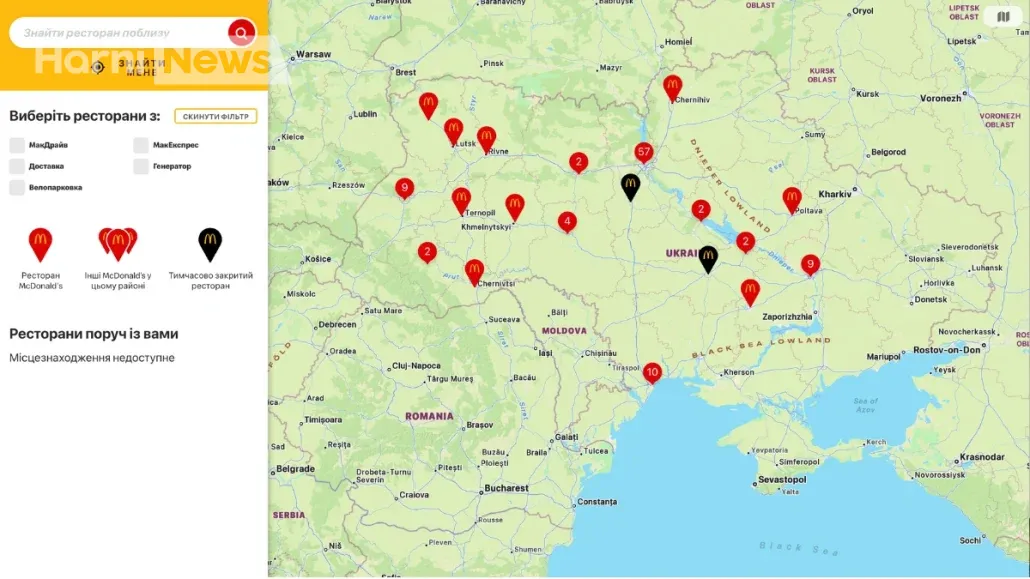The image size is (1030, 579).
Task: Click the Kherson city label on map
Action: click(x=738, y=372)
